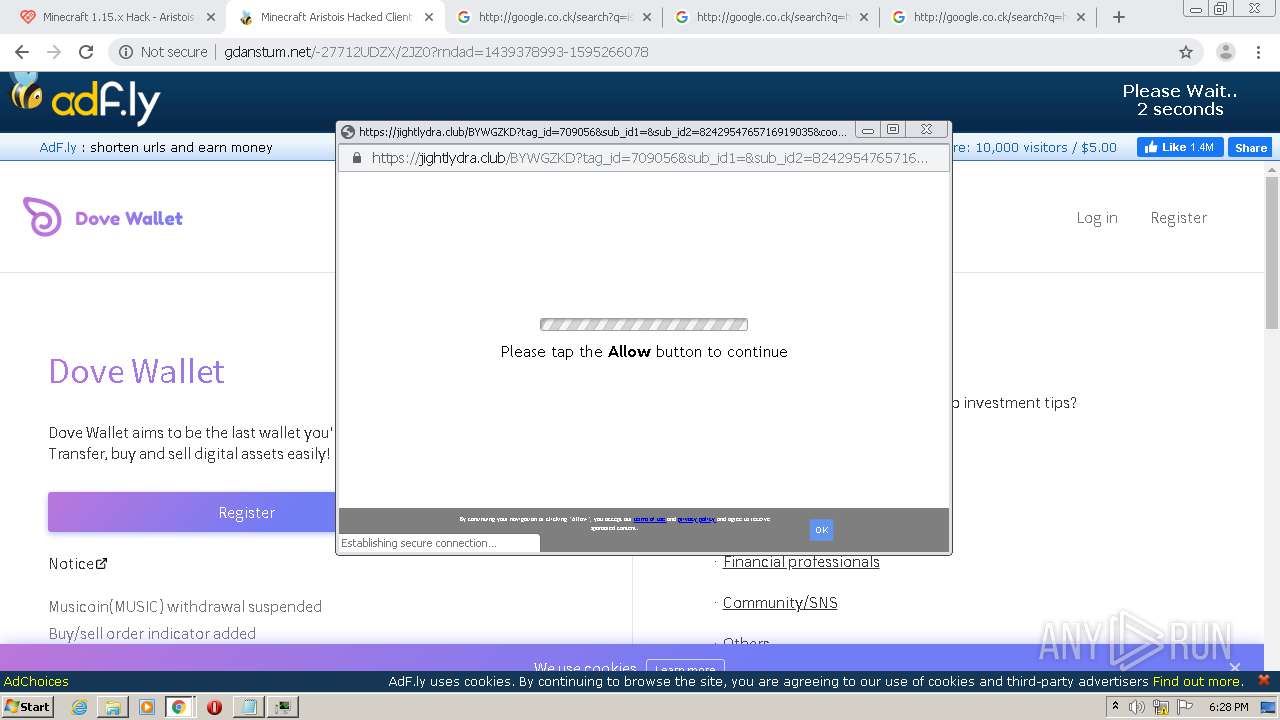Close the AdF.ly cookie notice bar

[x=1263, y=680]
